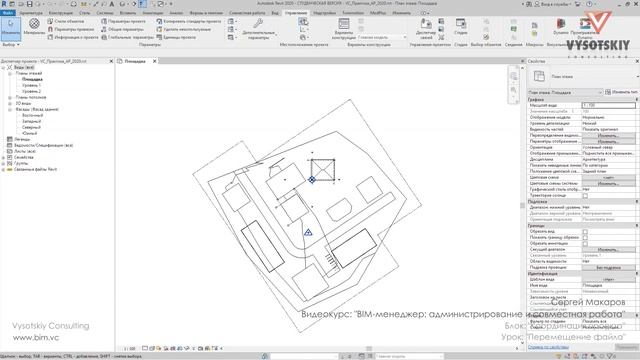Select Легенды in project browser
Viewport: 640px width, 360px height.
(22, 140)
